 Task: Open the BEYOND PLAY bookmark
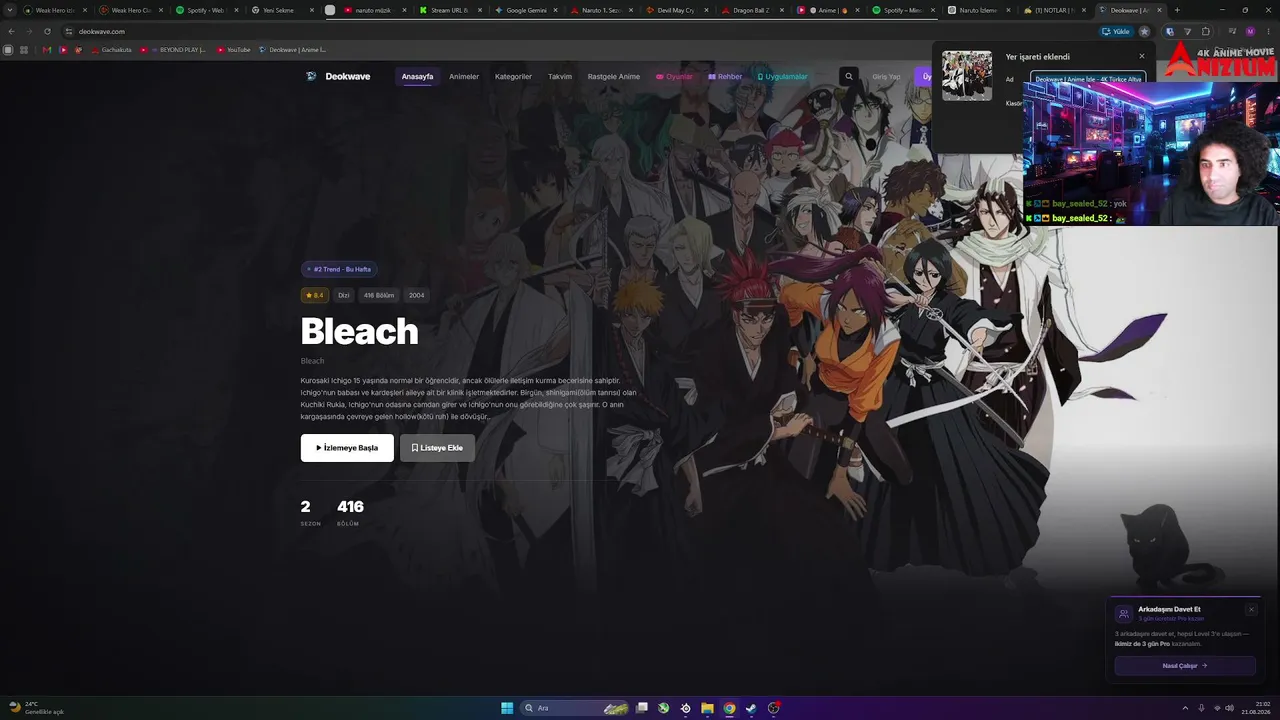click(x=173, y=50)
